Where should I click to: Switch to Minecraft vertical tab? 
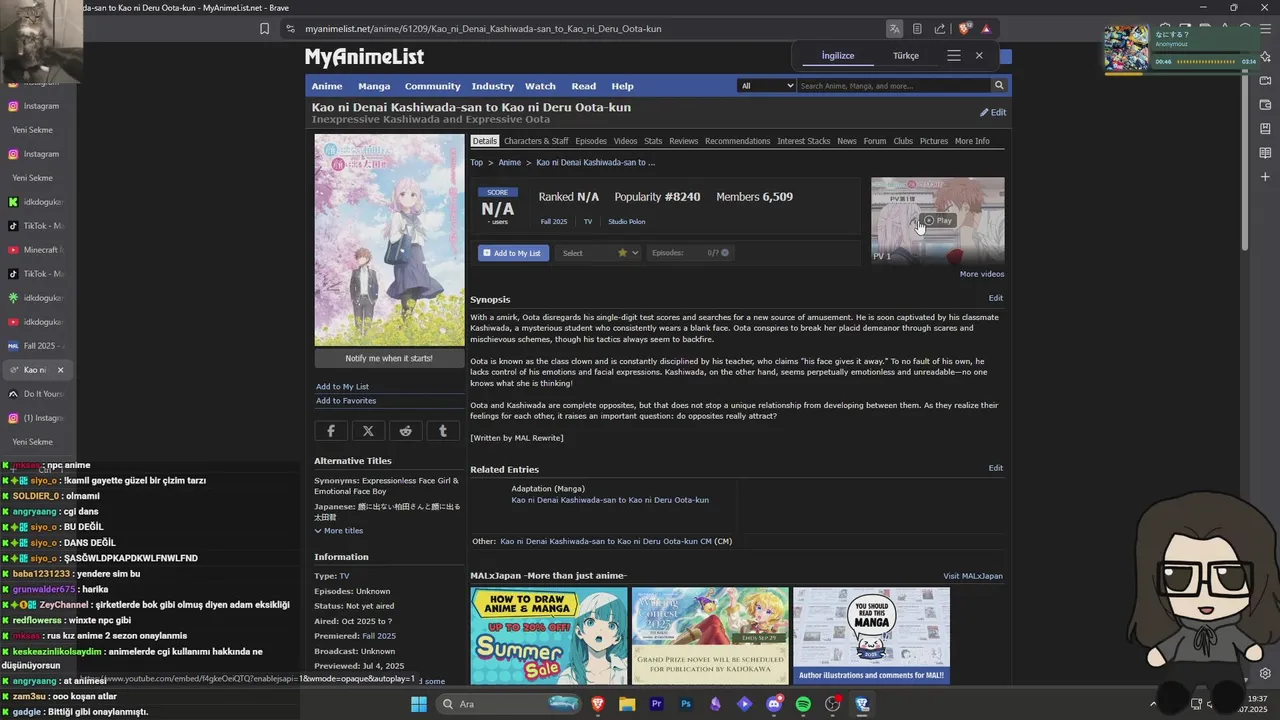click(38, 250)
